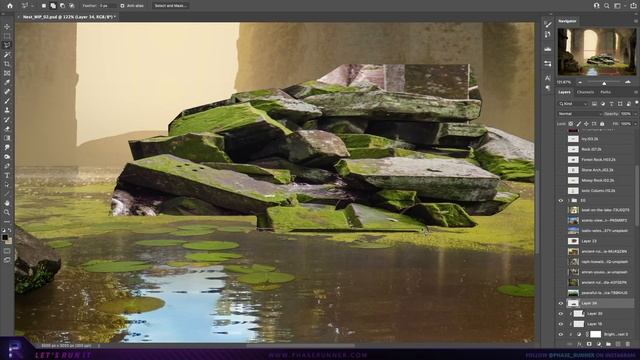Select the Move tool

tap(7, 27)
